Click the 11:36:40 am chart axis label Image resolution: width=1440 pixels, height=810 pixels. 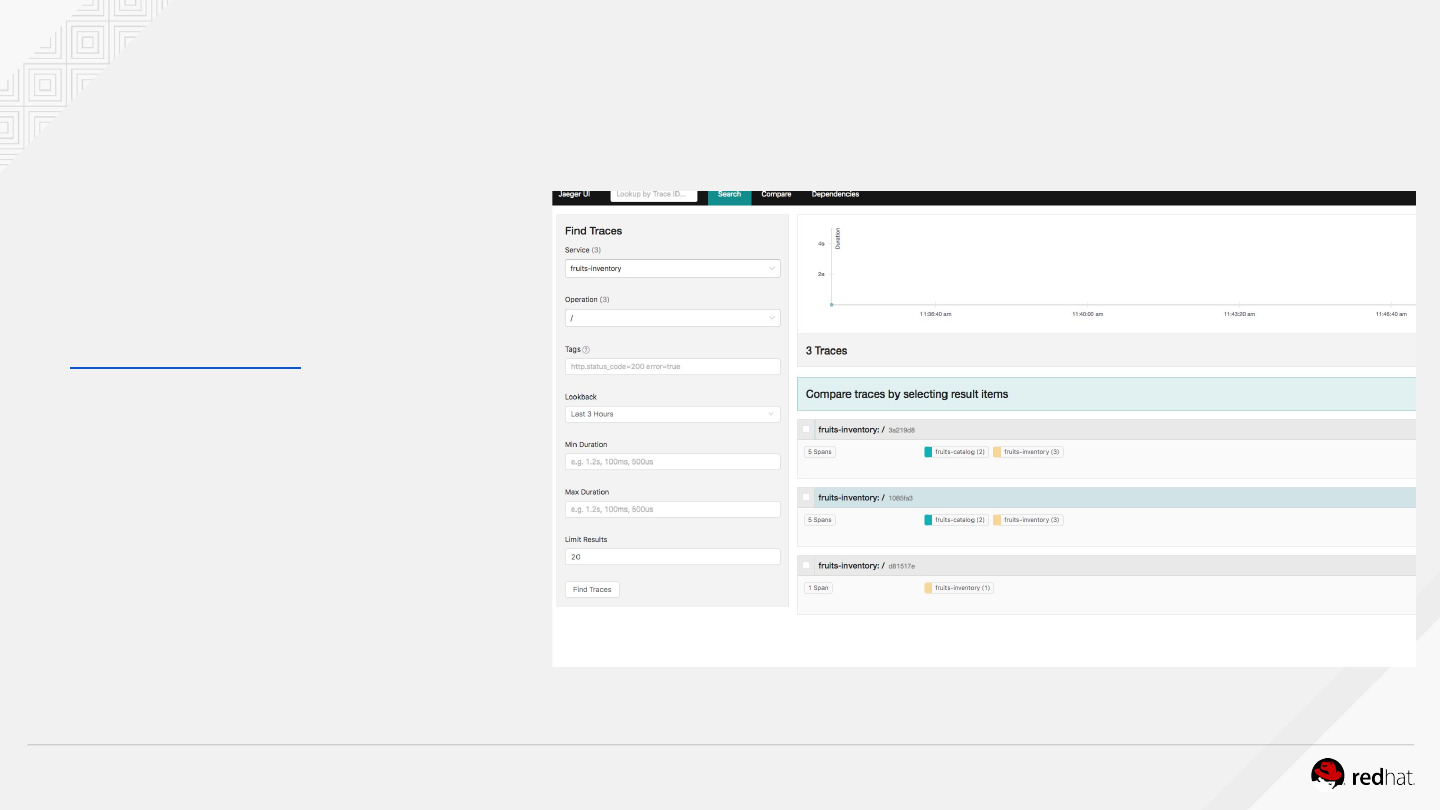[935, 314]
